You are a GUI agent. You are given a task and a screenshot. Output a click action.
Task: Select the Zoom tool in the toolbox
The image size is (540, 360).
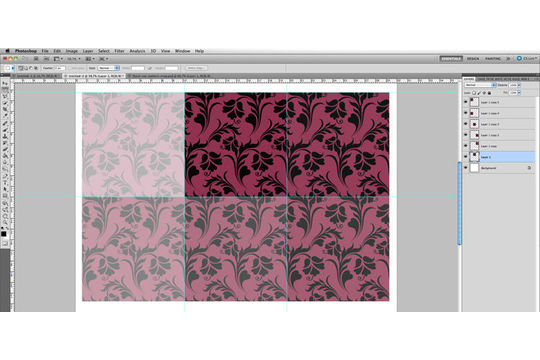click(x=5, y=222)
